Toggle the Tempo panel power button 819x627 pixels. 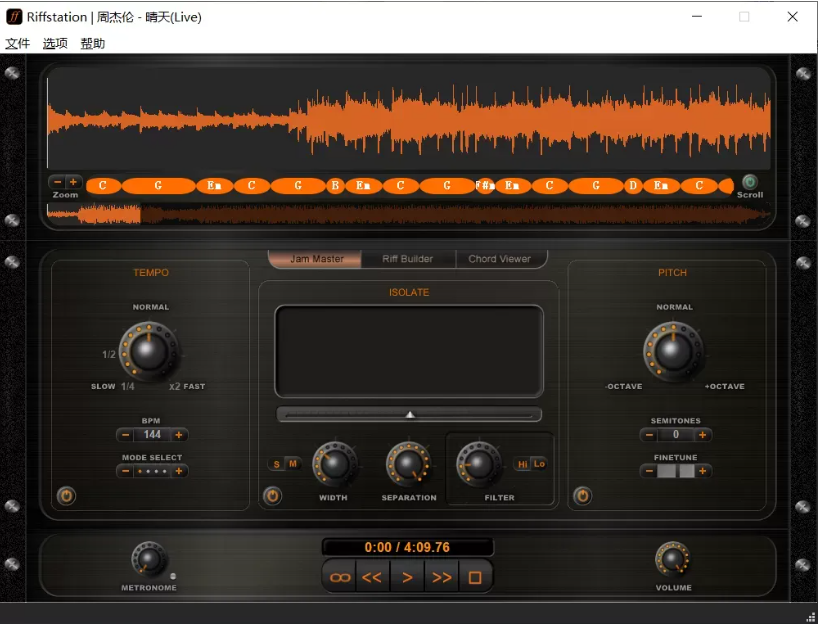[66, 495]
